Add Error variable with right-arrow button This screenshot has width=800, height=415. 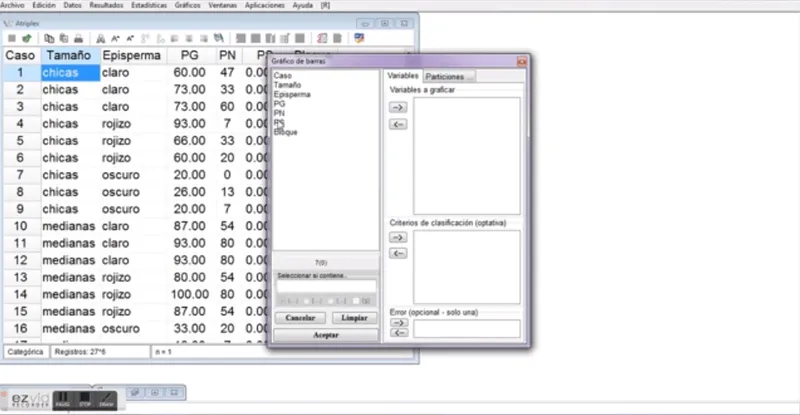(x=399, y=323)
